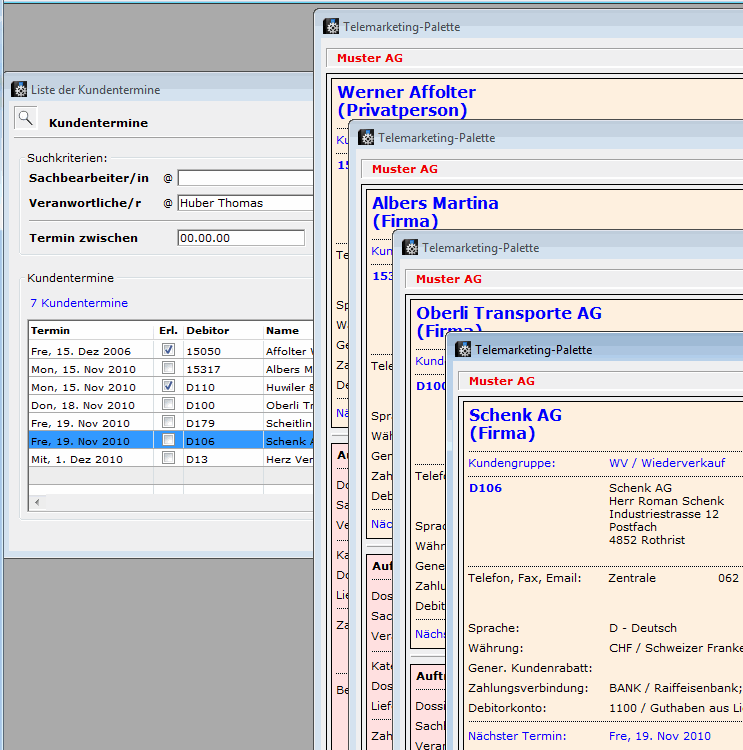
Task: Click the app icon in Liste der Kundentermine title bar
Action: (x=18, y=90)
